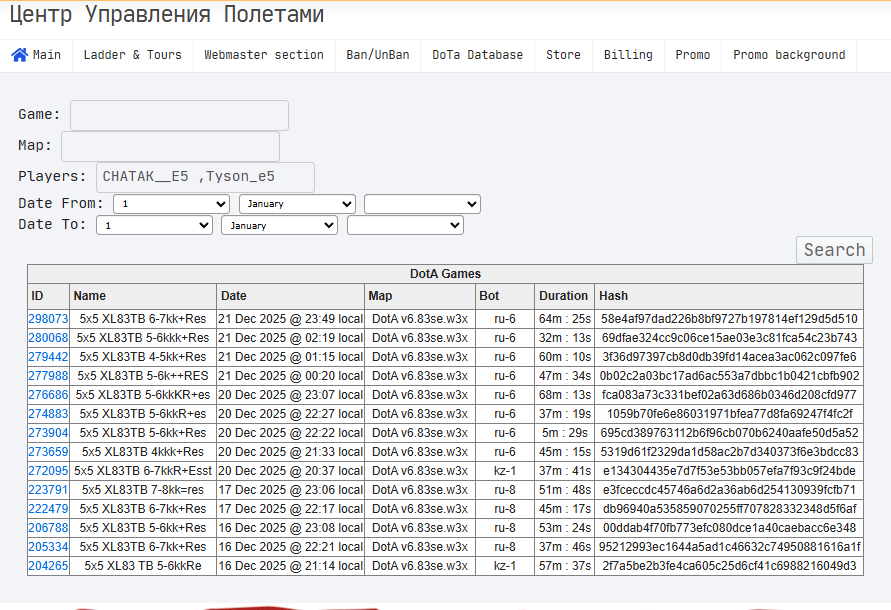Open game ID 277988

[48, 376]
